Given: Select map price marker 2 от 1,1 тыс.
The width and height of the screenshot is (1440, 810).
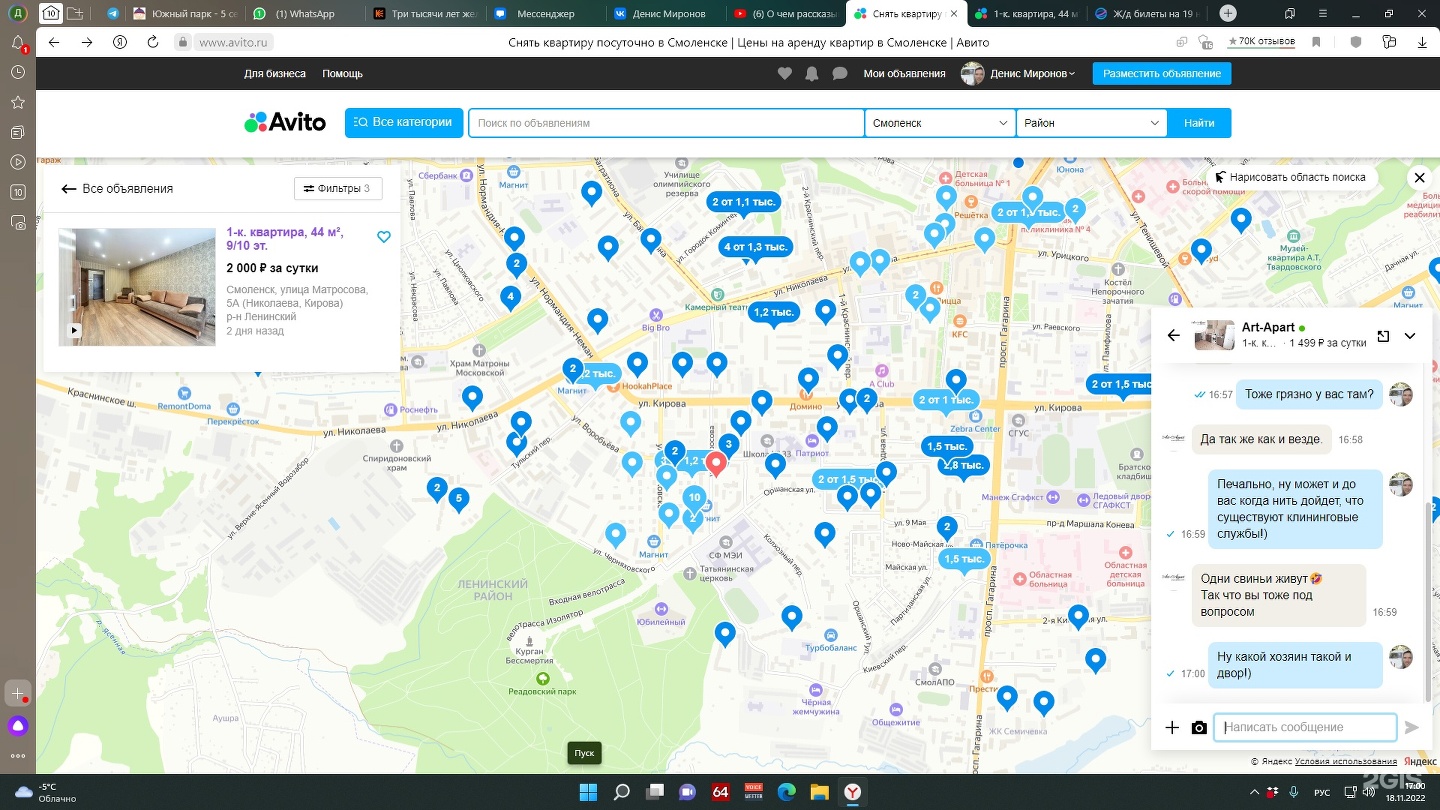Looking at the screenshot, I should click(x=744, y=202).
